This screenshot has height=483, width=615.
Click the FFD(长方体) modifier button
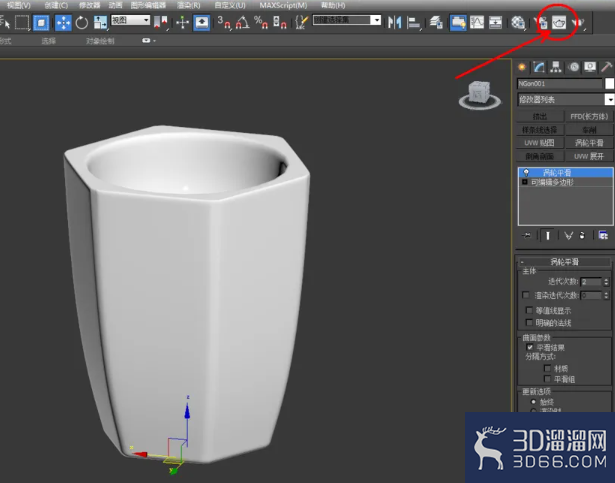(590, 117)
